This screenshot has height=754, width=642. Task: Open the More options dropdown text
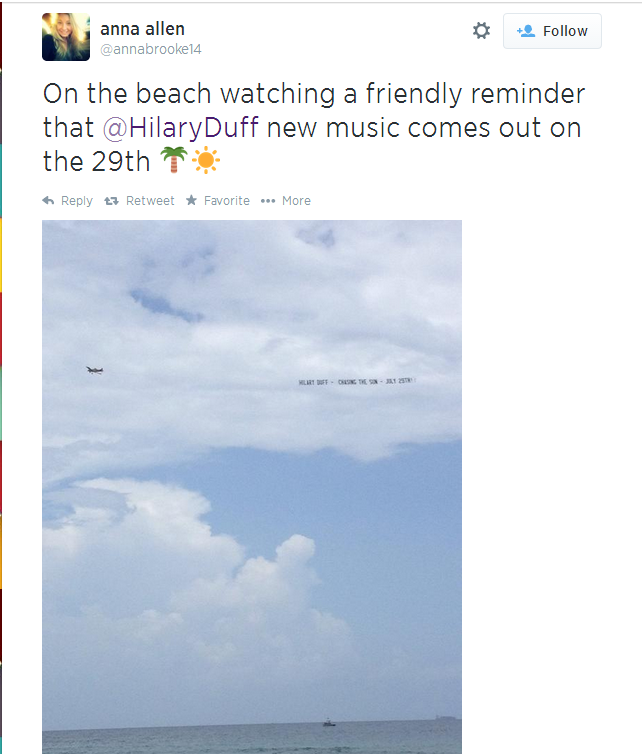296,201
